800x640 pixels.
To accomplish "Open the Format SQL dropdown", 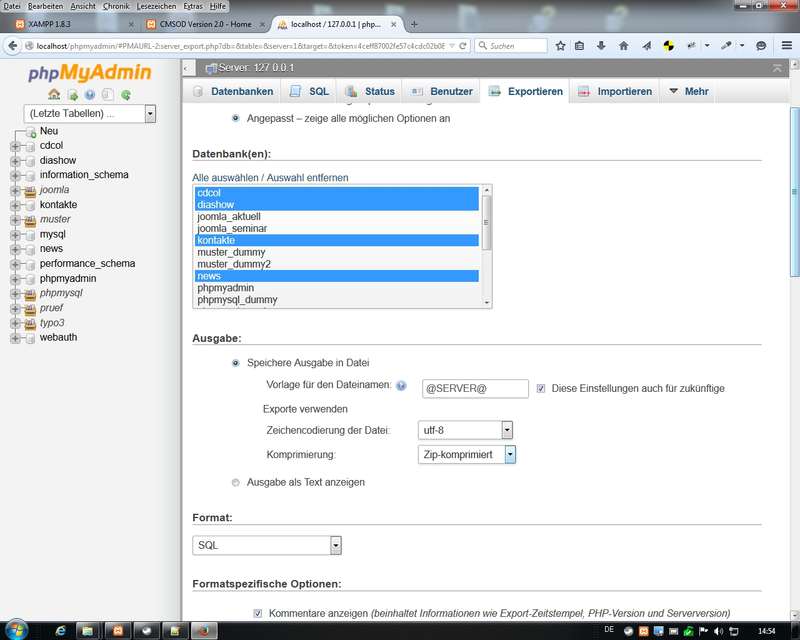I will (x=267, y=545).
